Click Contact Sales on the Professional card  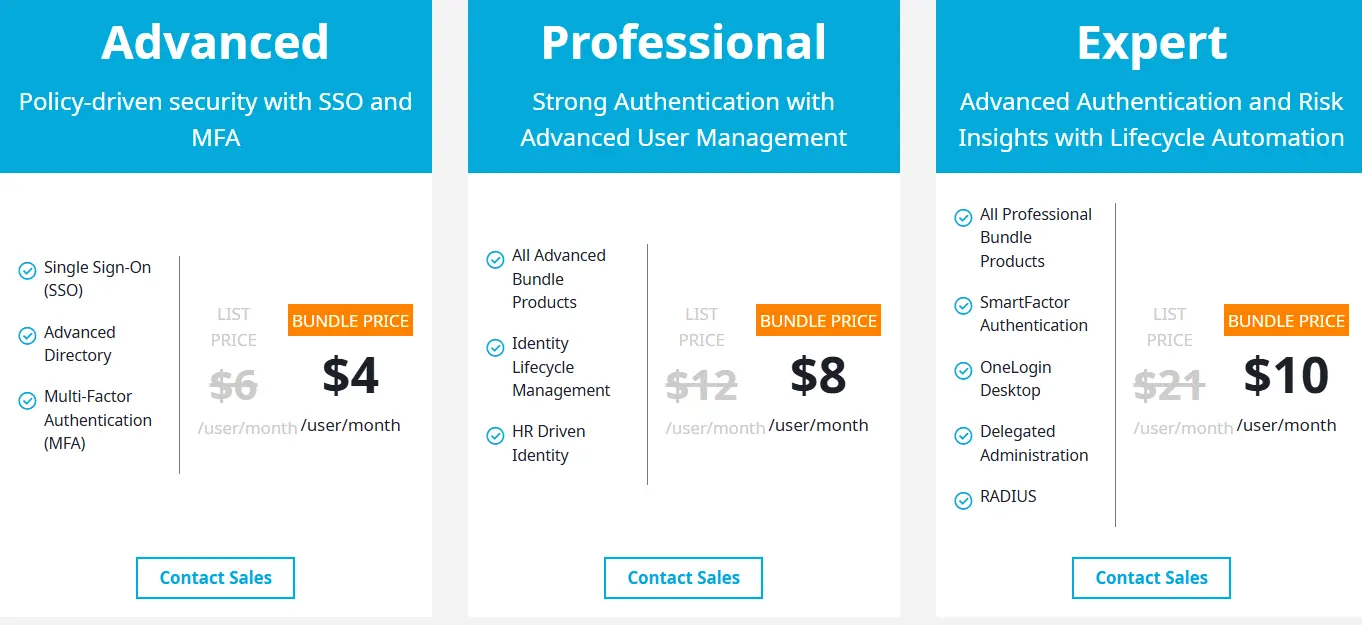683,577
